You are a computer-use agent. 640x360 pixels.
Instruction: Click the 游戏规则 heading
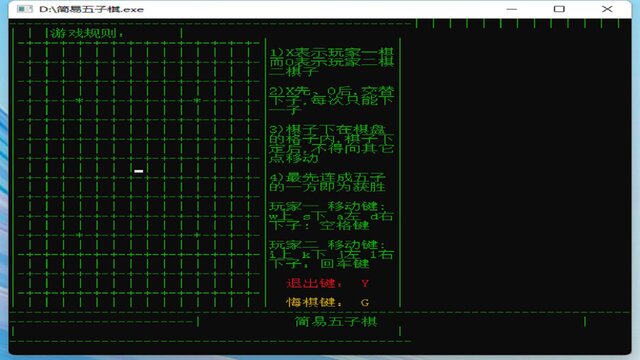tap(87, 33)
